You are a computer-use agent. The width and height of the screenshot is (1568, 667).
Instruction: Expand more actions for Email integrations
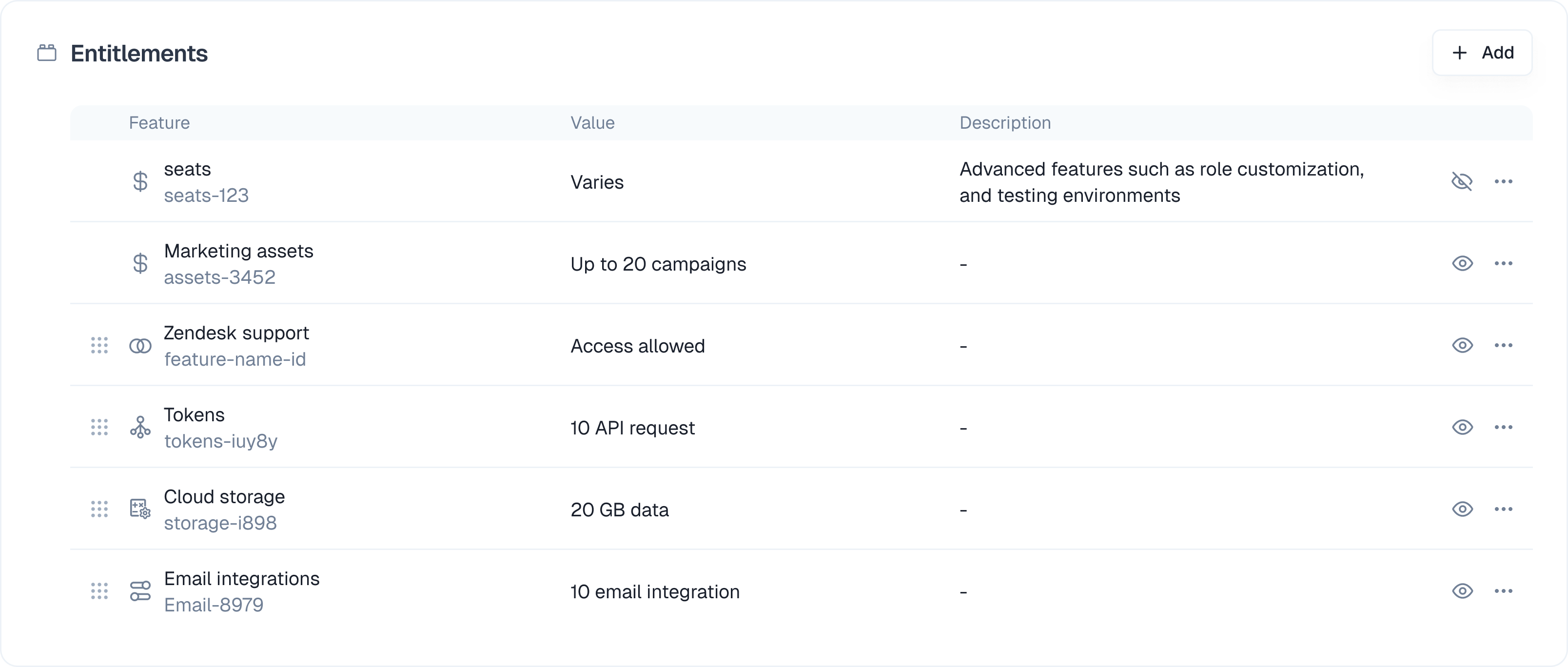coord(1504,591)
